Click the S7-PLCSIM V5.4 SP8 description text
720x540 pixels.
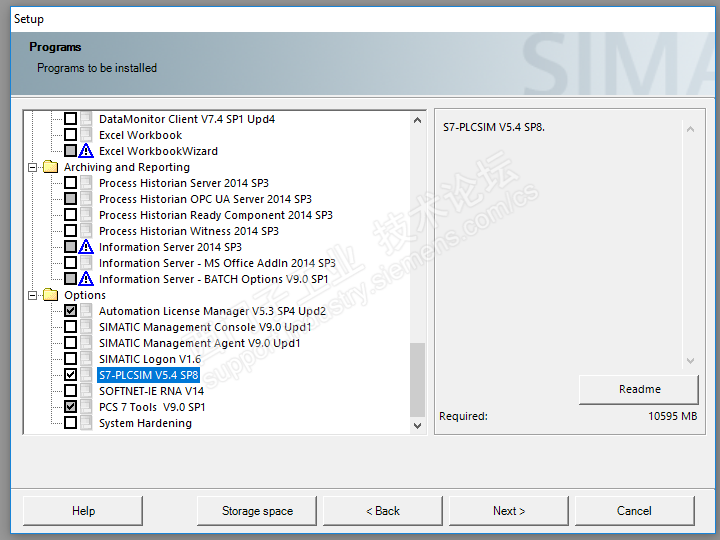(x=494, y=127)
